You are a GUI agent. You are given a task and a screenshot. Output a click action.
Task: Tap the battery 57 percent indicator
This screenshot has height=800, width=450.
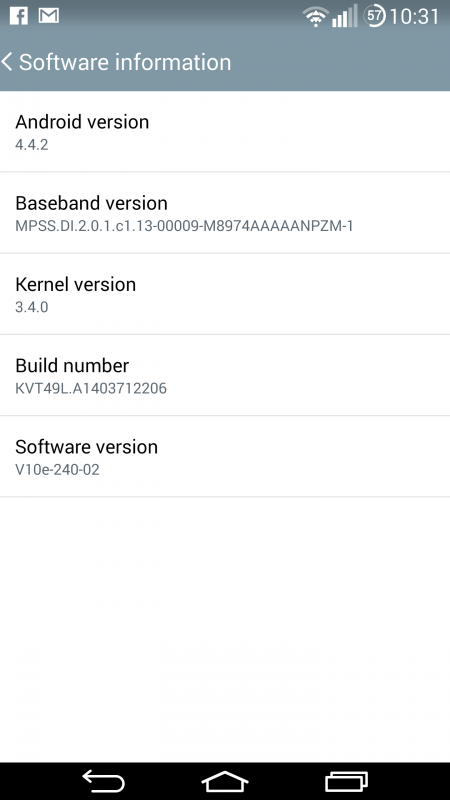tap(374, 16)
